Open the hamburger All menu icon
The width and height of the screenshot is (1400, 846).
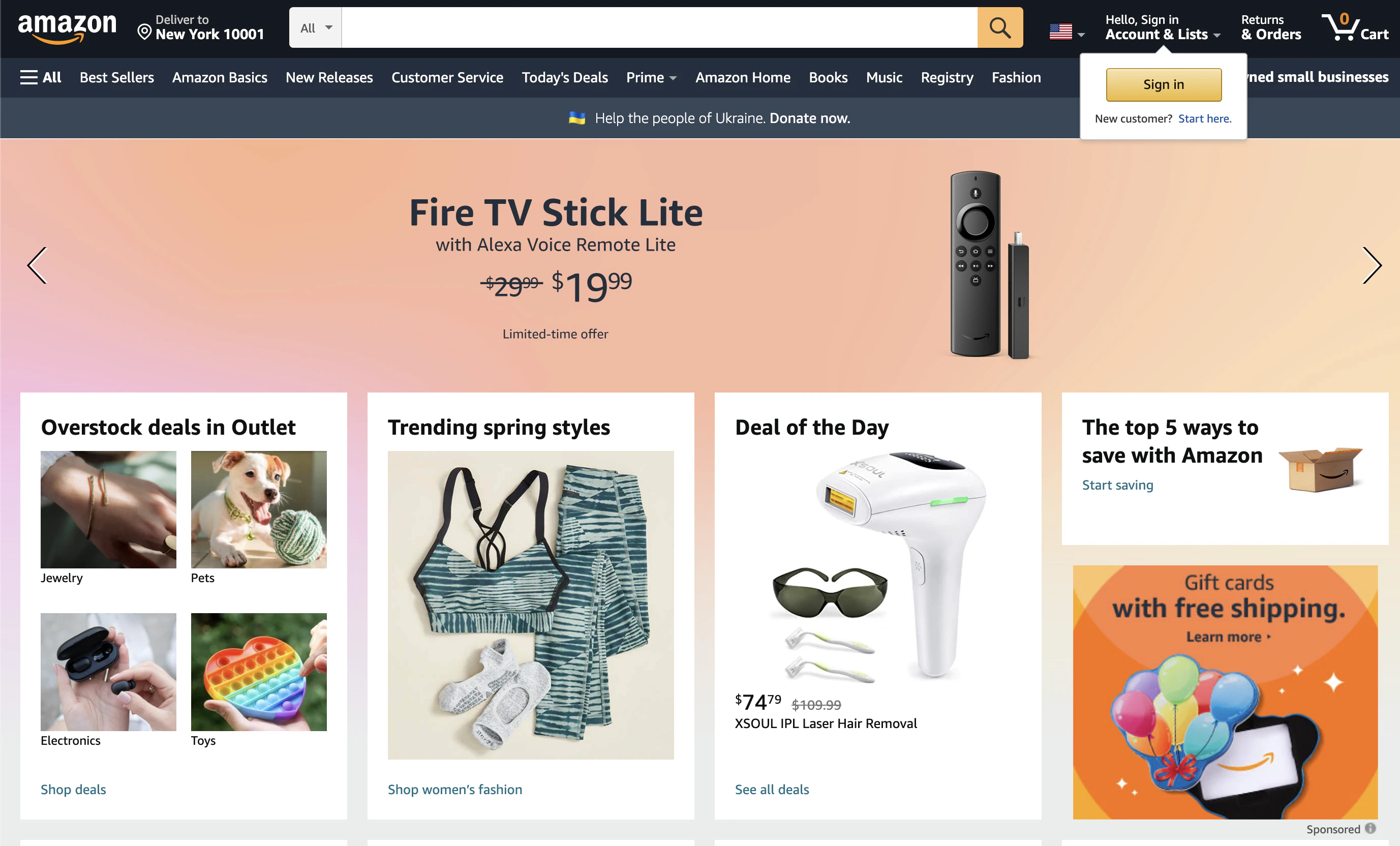click(29, 77)
